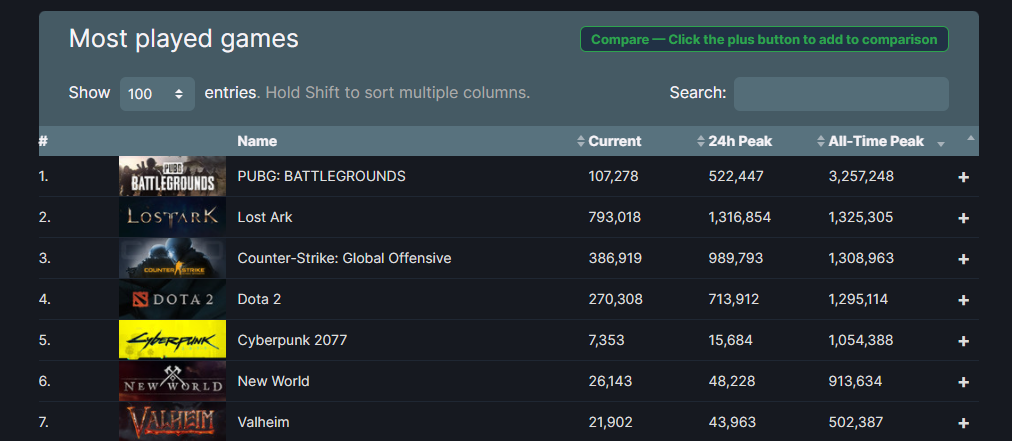Click PUBG all-time peak 3,257,248
The width and height of the screenshot is (1012, 441).
tap(861, 176)
